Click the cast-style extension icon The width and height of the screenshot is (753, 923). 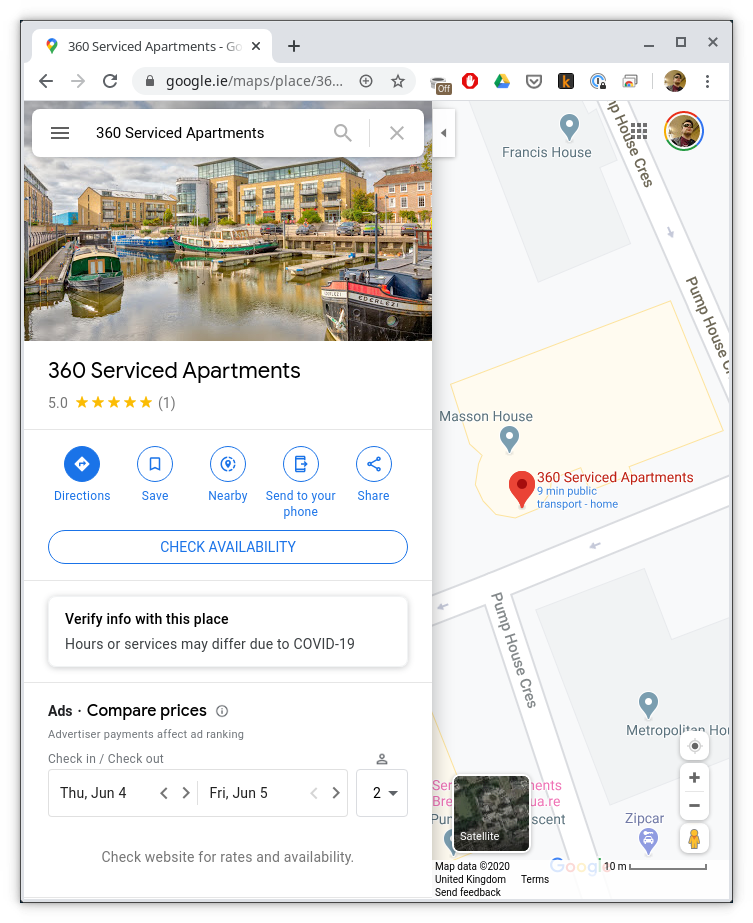point(630,81)
